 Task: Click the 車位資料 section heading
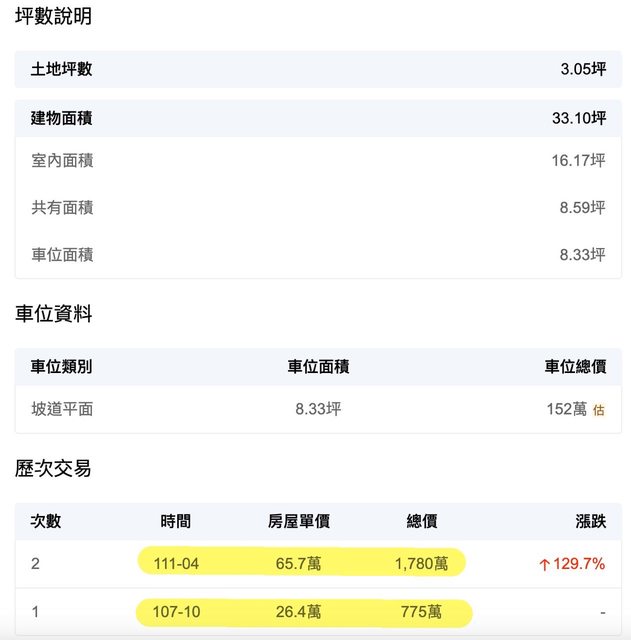click(x=54, y=314)
